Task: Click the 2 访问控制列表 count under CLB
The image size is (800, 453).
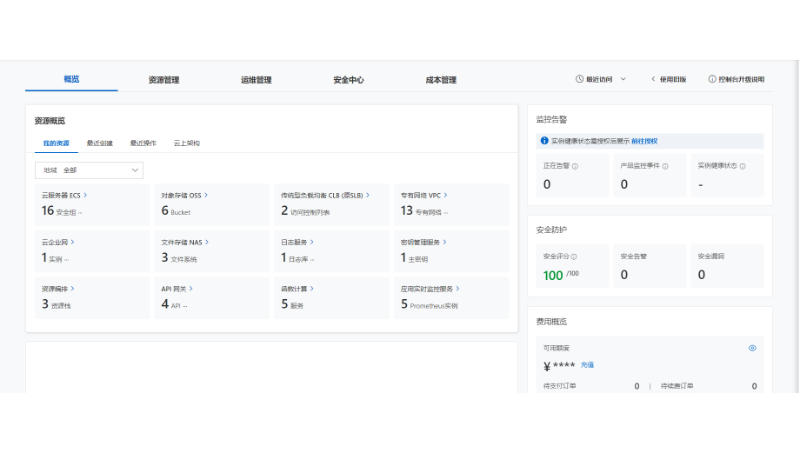Action: click(305, 211)
